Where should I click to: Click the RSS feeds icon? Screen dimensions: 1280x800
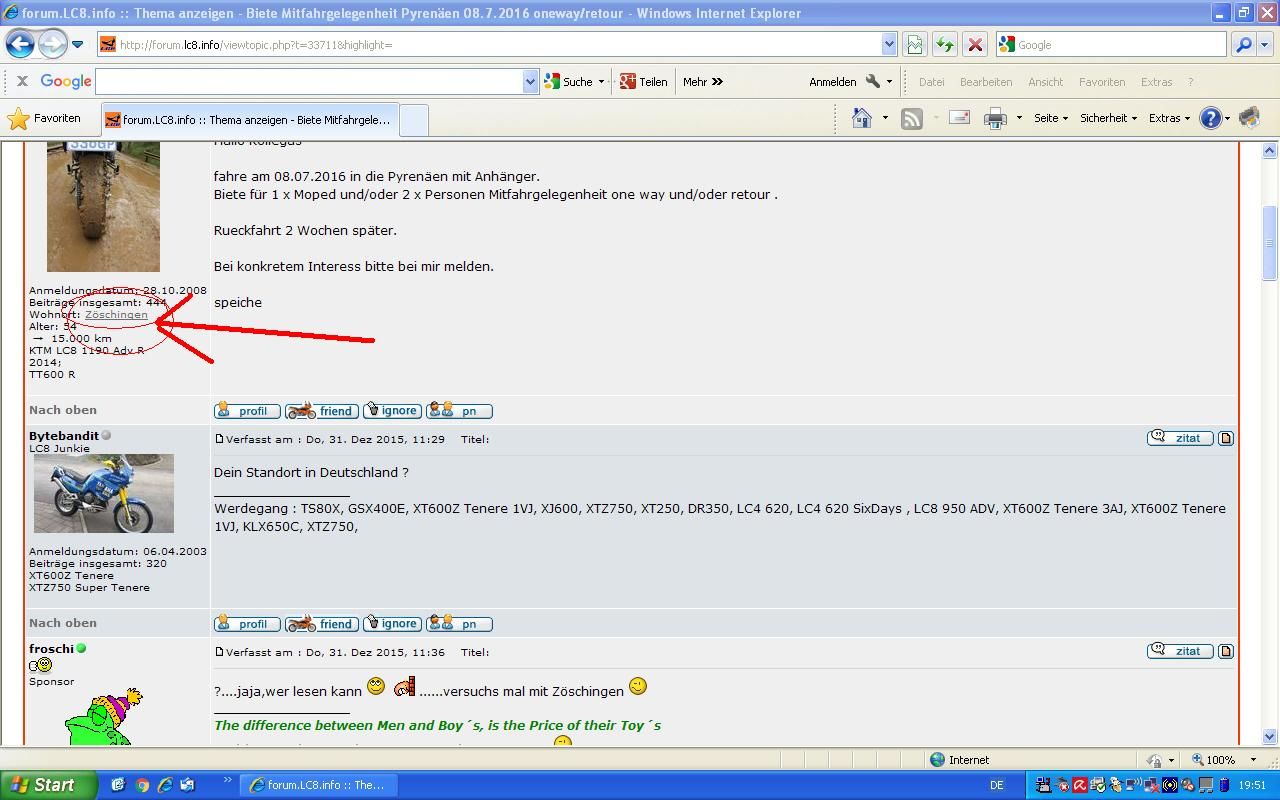(x=911, y=118)
